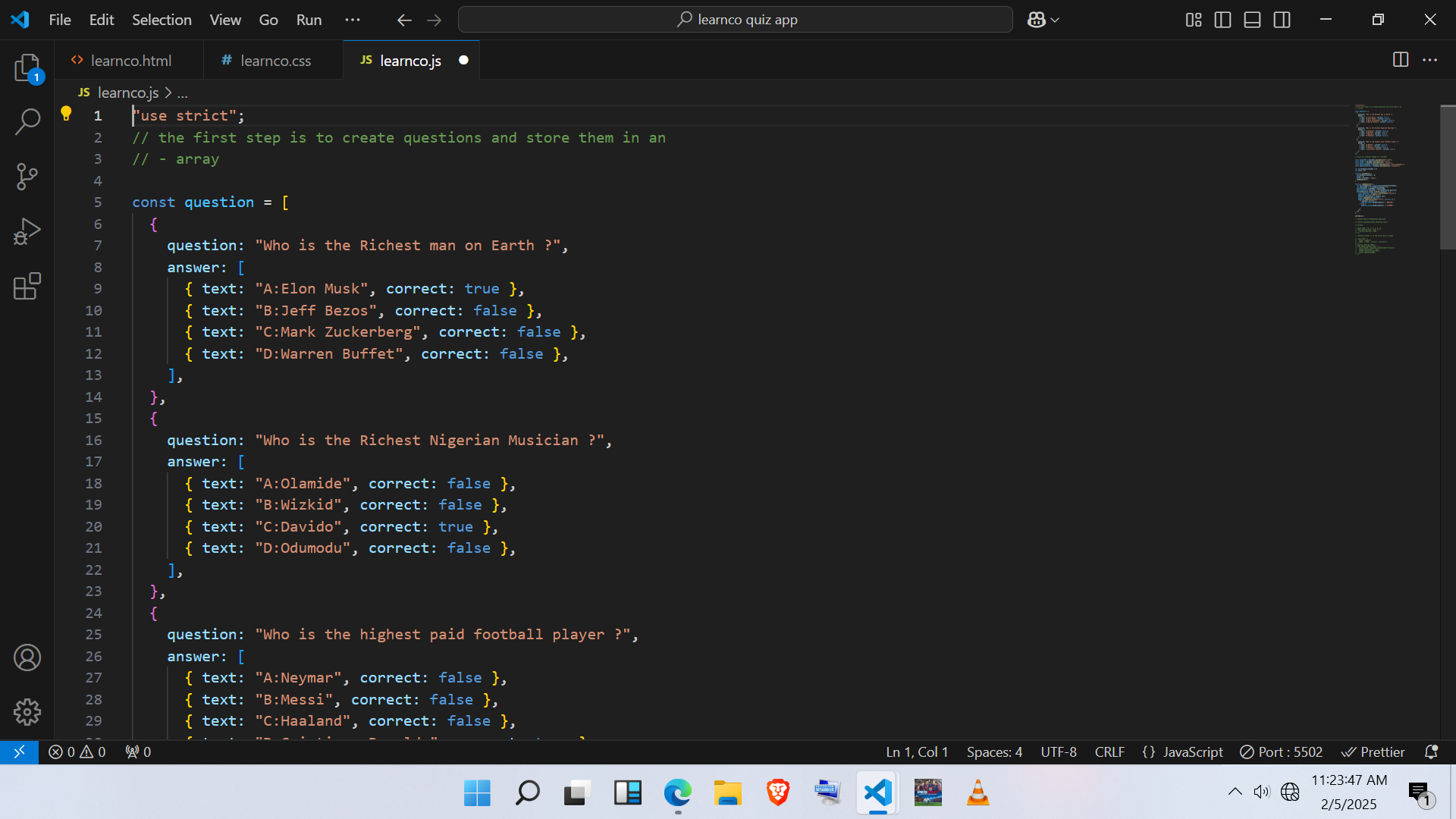The image size is (1456, 819).
Task: Split the editor to the right
Action: click(1401, 60)
